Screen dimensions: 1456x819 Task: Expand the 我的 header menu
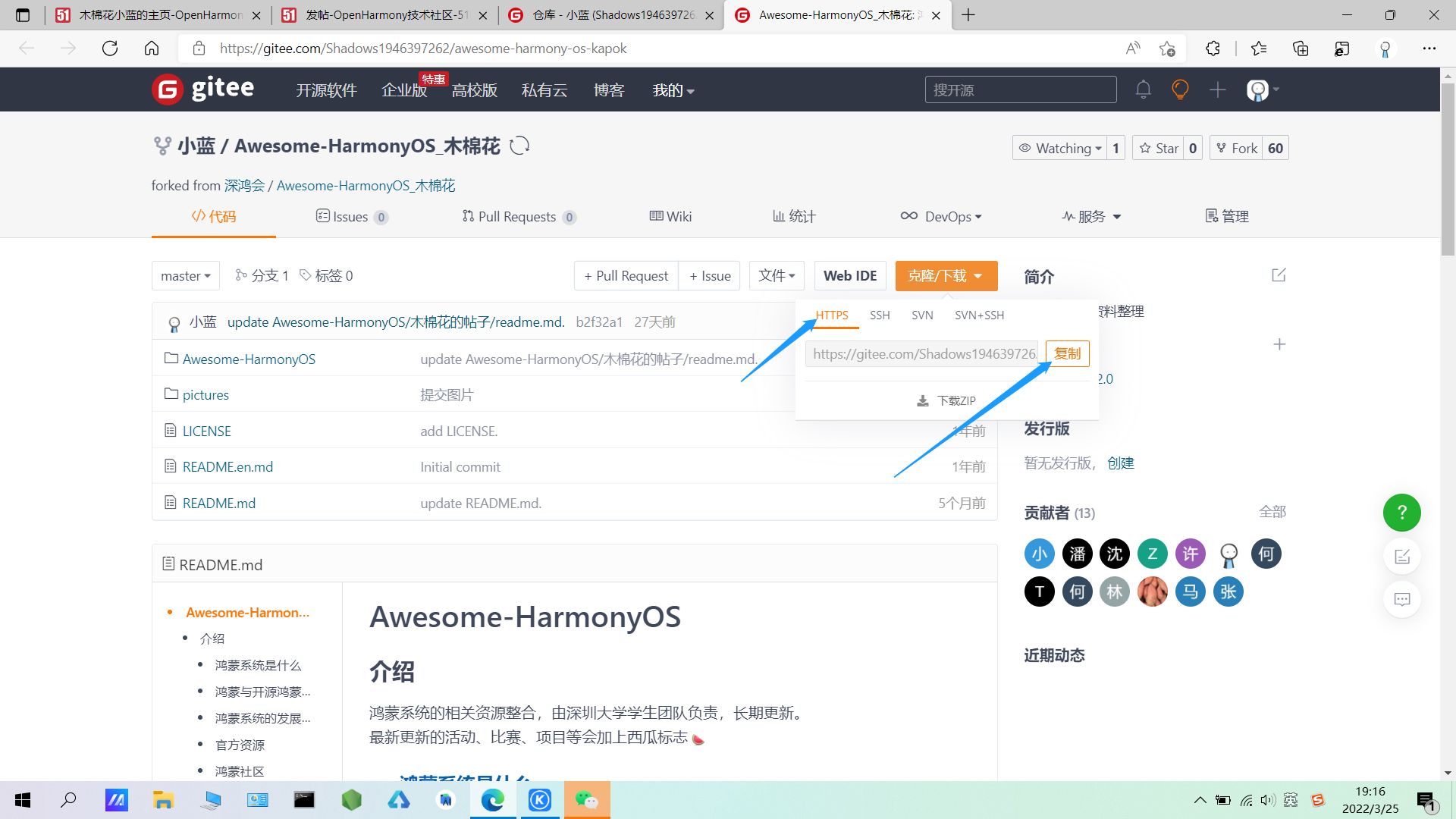tap(673, 90)
